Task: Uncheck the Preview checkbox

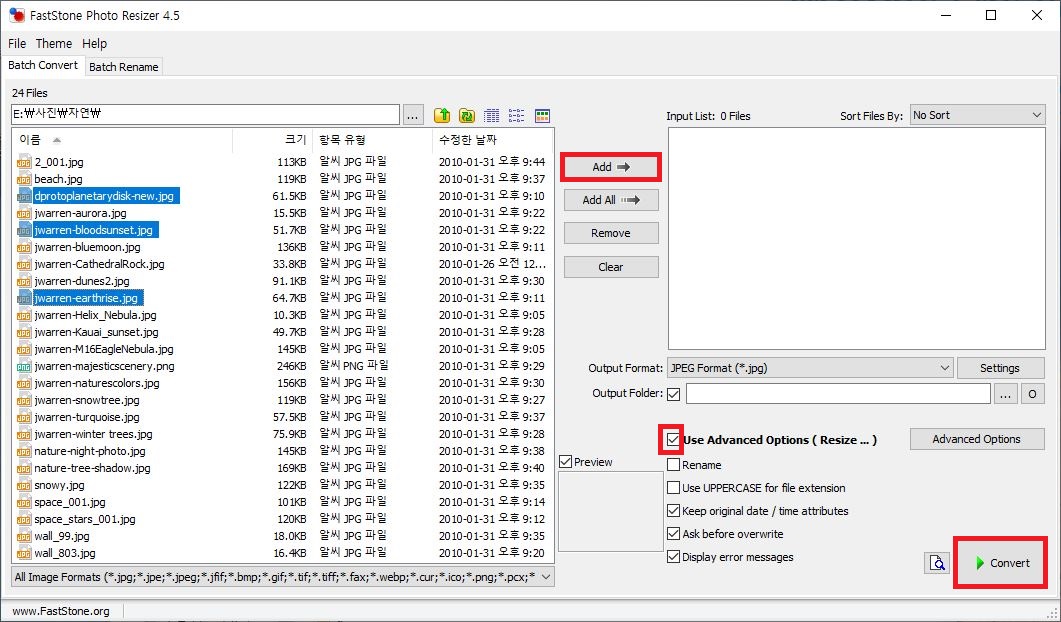Action: 566,462
